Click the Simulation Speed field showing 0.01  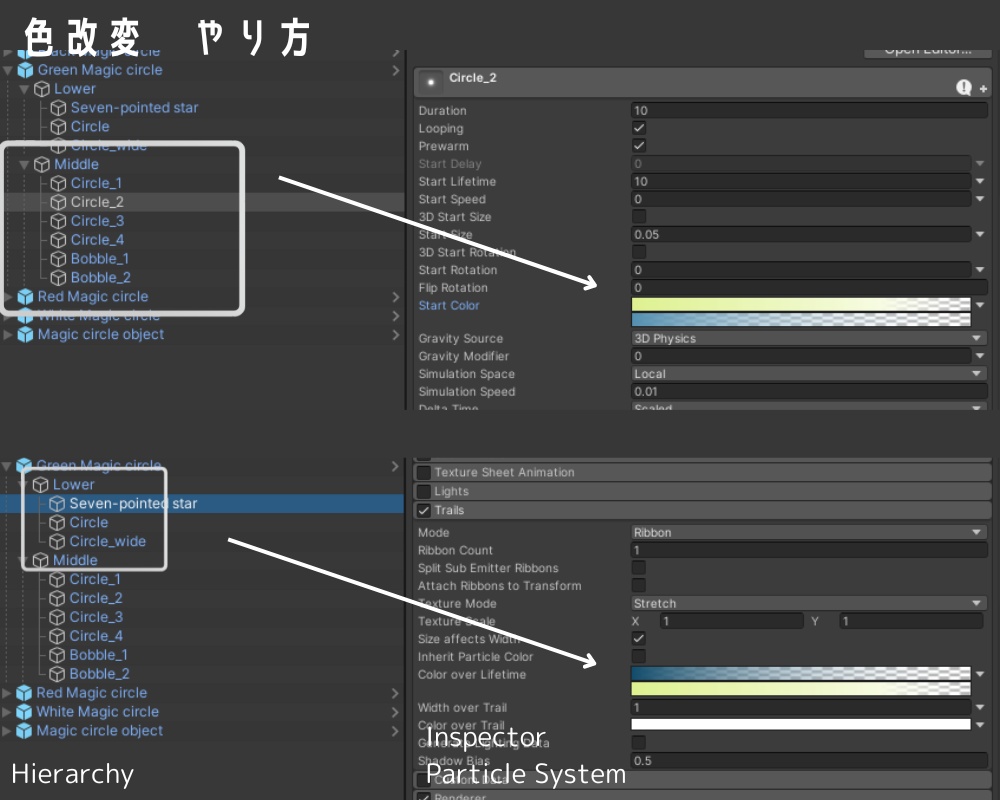click(x=809, y=392)
